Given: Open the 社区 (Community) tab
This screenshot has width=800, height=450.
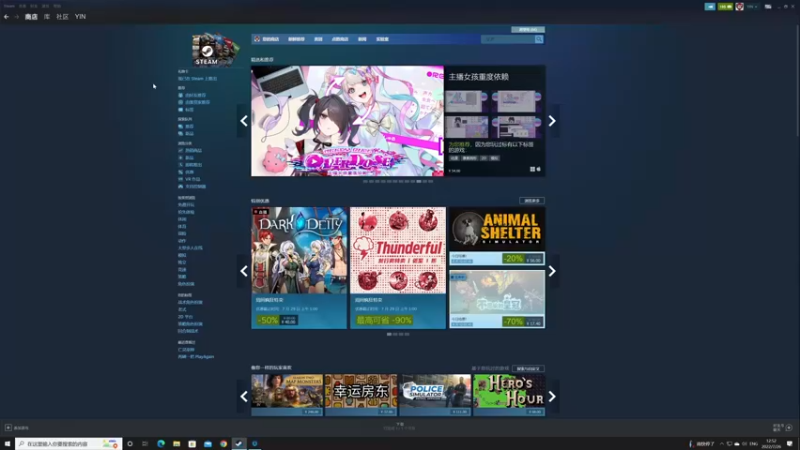Looking at the screenshot, I should (62, 17).
